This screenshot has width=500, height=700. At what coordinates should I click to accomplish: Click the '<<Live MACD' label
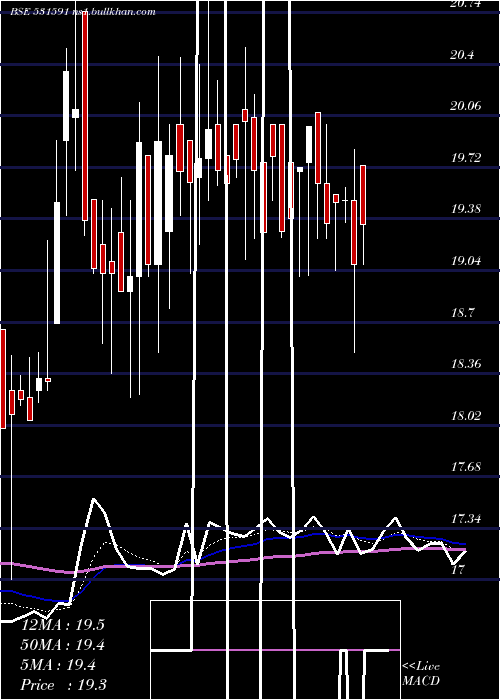tap(421, 673)
